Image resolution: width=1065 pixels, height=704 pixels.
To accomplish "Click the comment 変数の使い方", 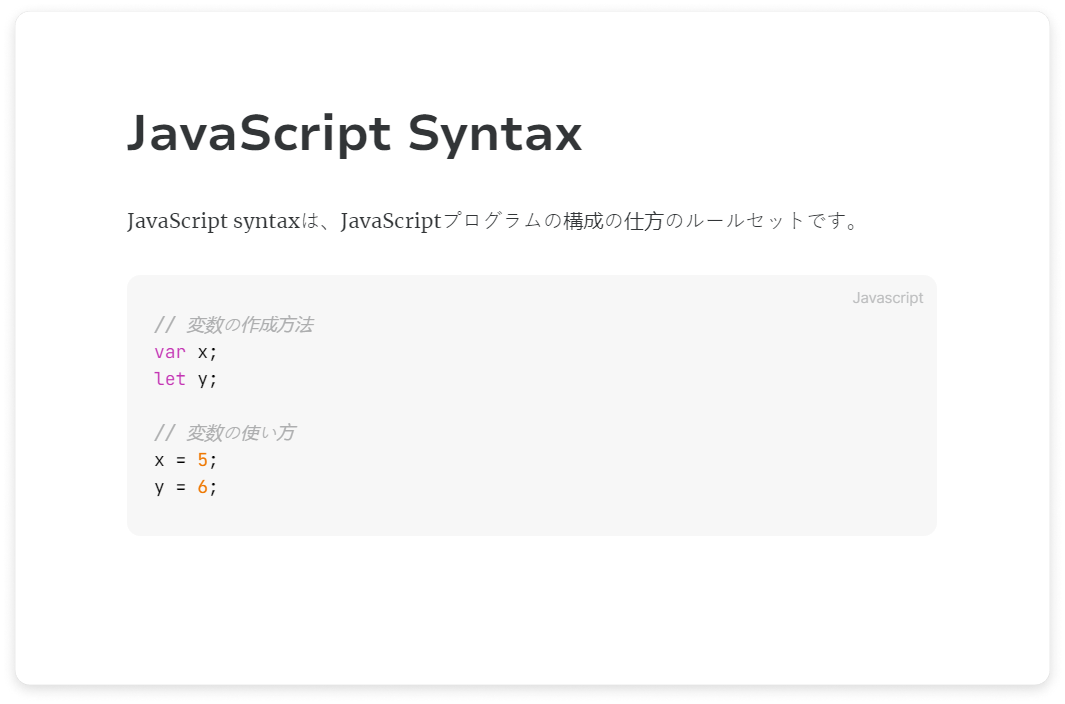I will pos(225,433).
